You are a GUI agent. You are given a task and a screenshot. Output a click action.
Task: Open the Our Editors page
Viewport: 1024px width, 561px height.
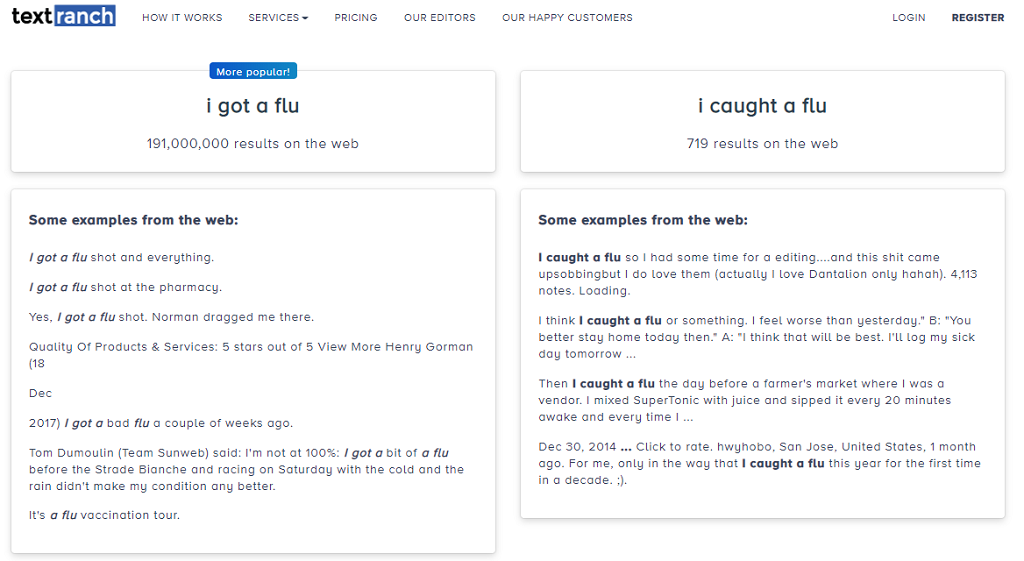(x=440, y=18)
